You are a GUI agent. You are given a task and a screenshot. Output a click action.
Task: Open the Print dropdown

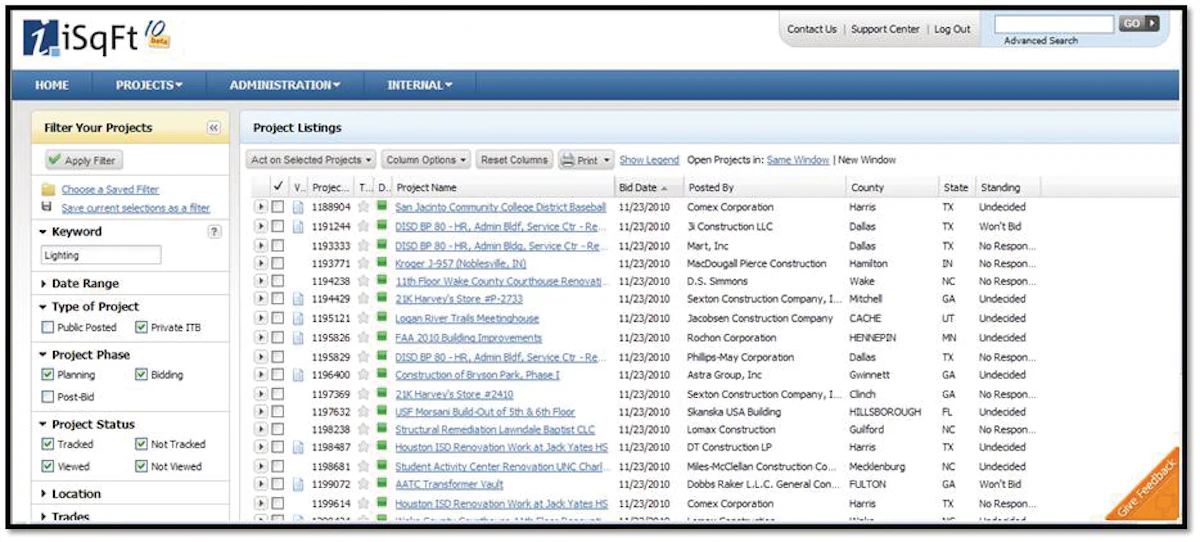coord(585,160)
